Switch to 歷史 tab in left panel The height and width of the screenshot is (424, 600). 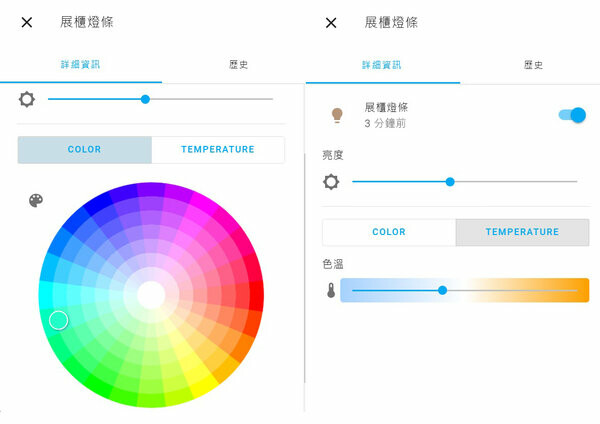tap(238, 65)
